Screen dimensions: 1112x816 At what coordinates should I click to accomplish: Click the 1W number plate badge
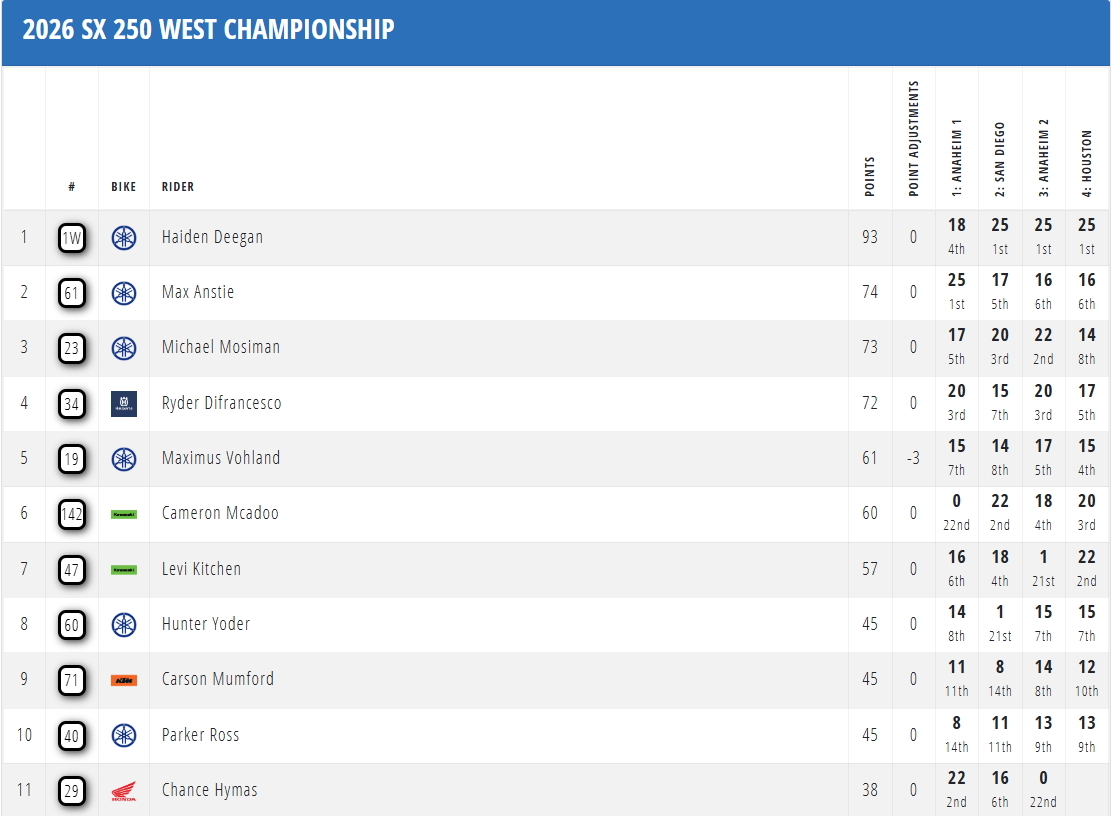point(72,237)
